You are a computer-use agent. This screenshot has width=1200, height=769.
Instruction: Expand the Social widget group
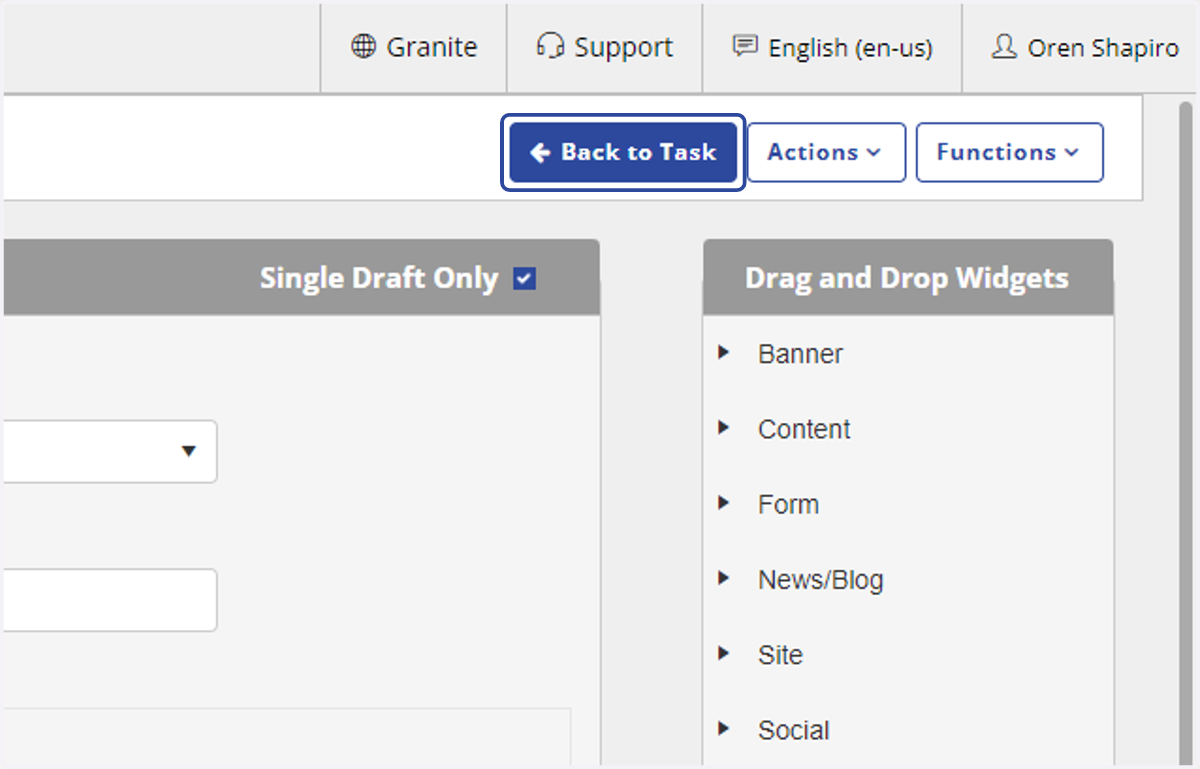coord(724,729)
